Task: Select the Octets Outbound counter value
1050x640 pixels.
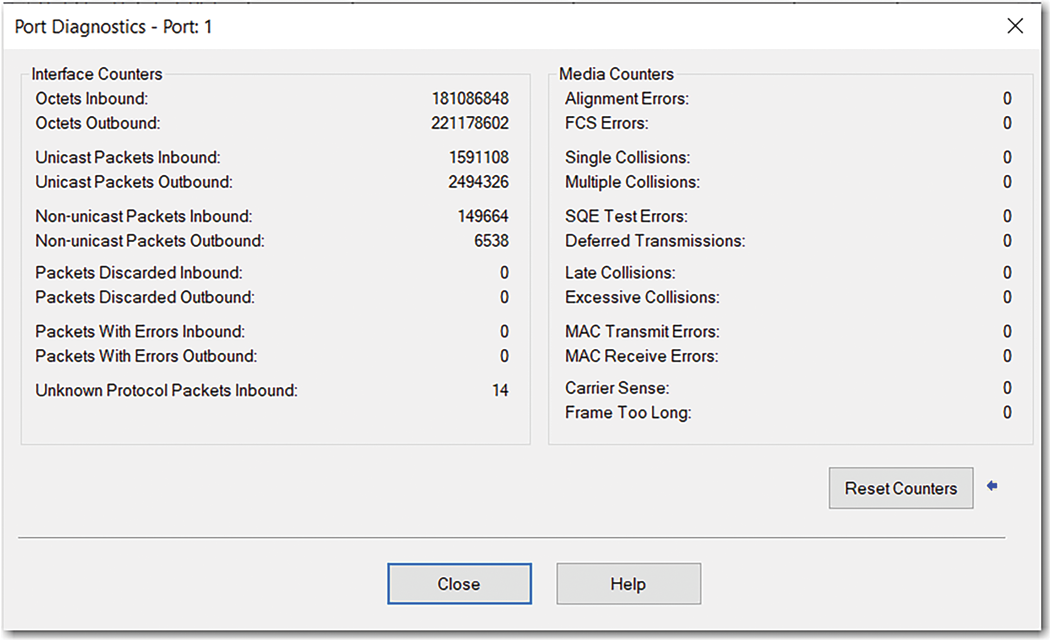Action: coord(472,123)
